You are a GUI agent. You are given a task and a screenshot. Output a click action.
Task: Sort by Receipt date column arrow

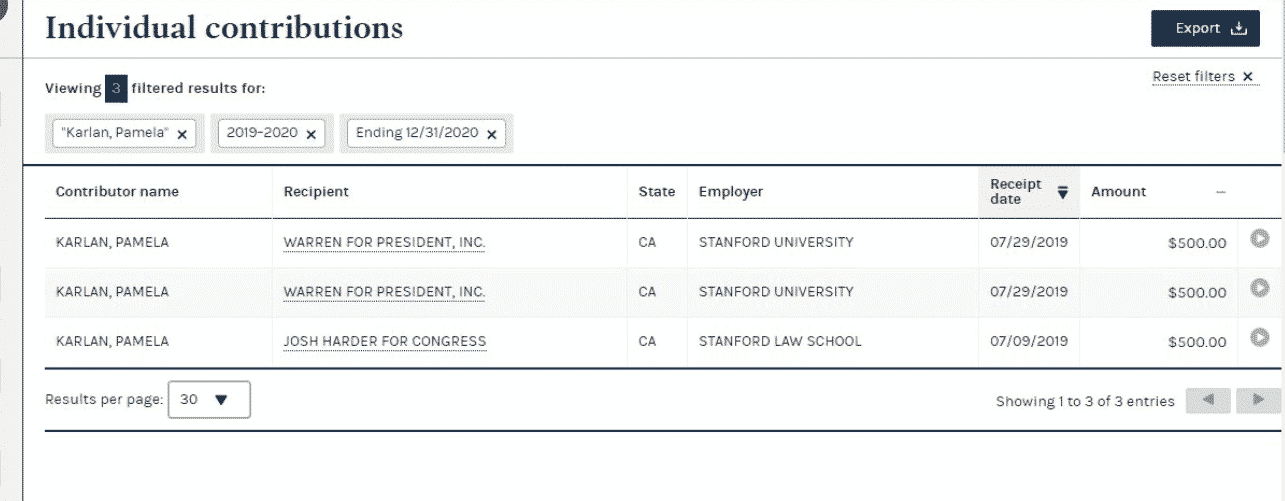click(x=1063, y=192)
